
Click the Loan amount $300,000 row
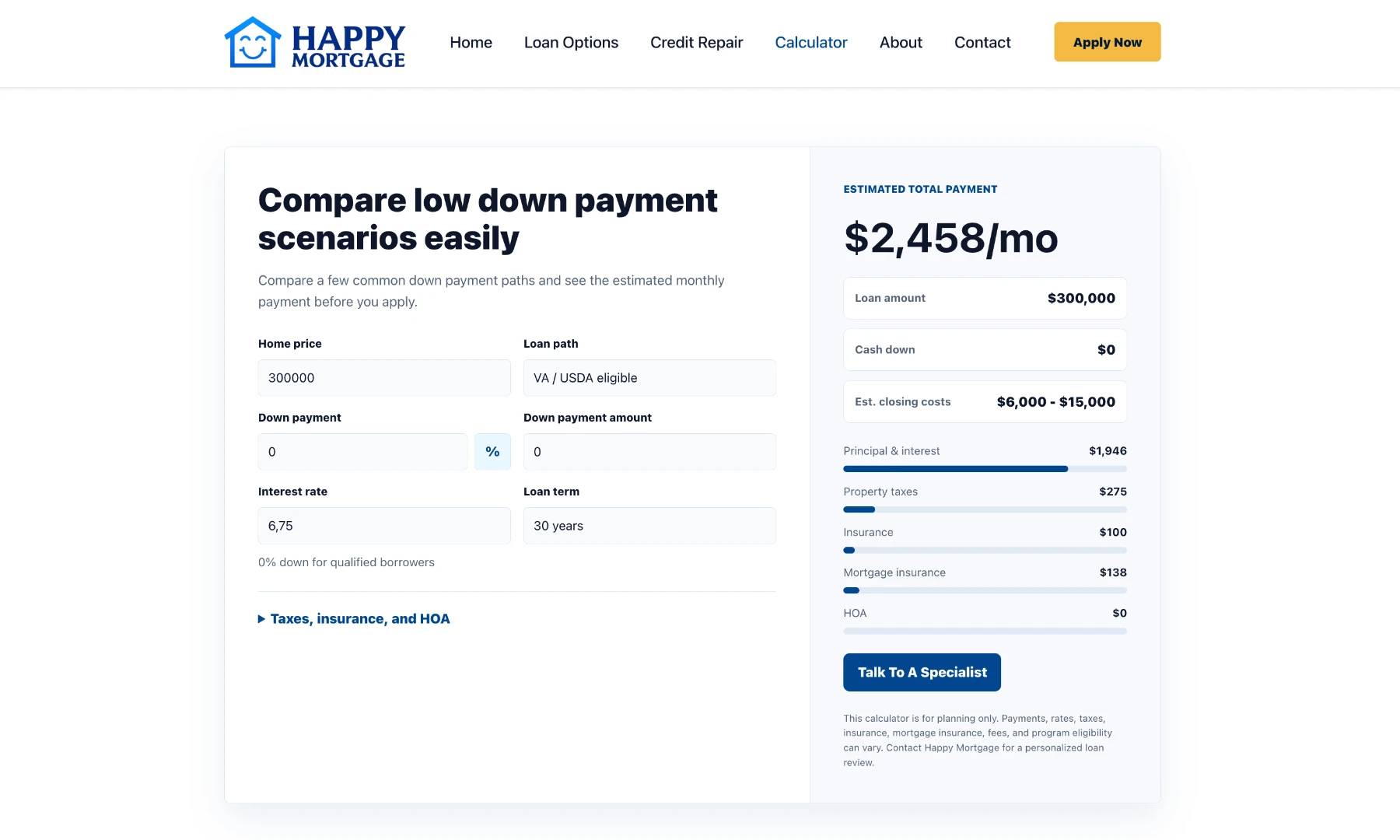[x=985, y=299]
